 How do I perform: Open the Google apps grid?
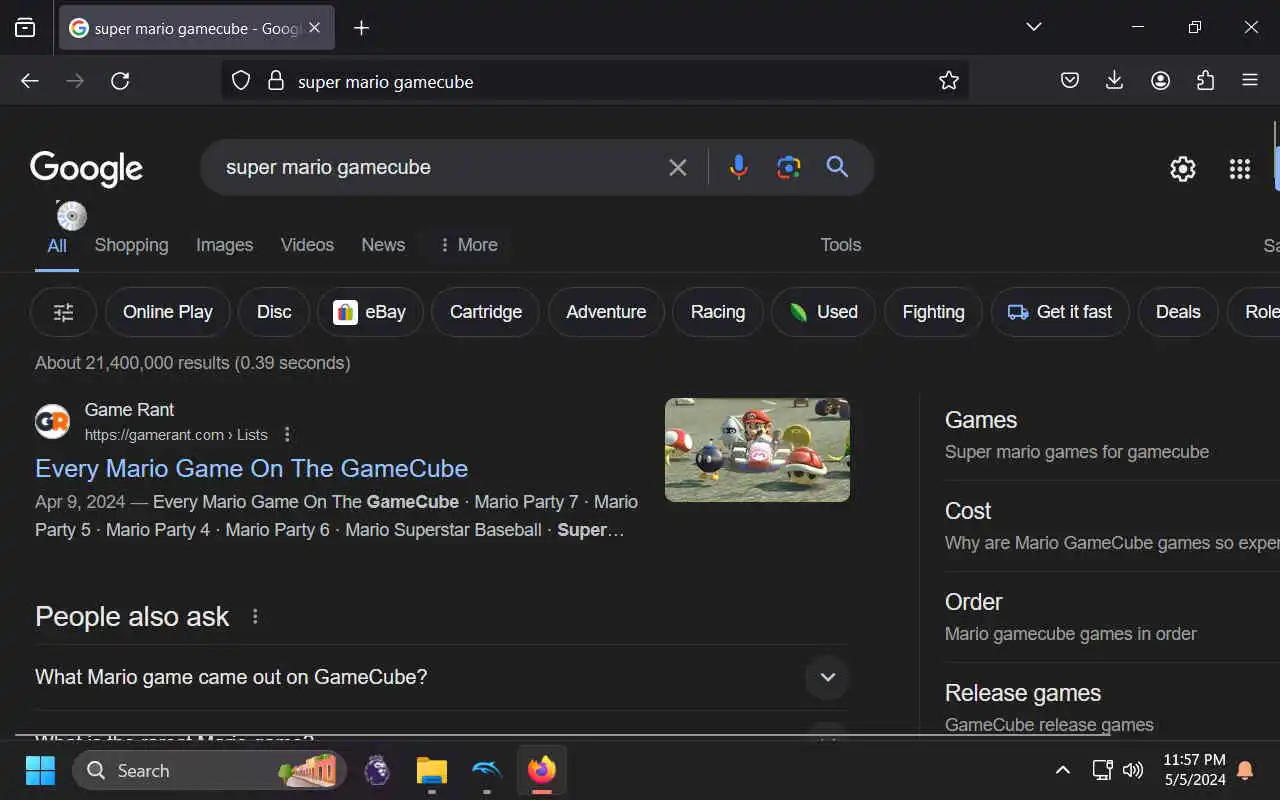(1240, 169)
